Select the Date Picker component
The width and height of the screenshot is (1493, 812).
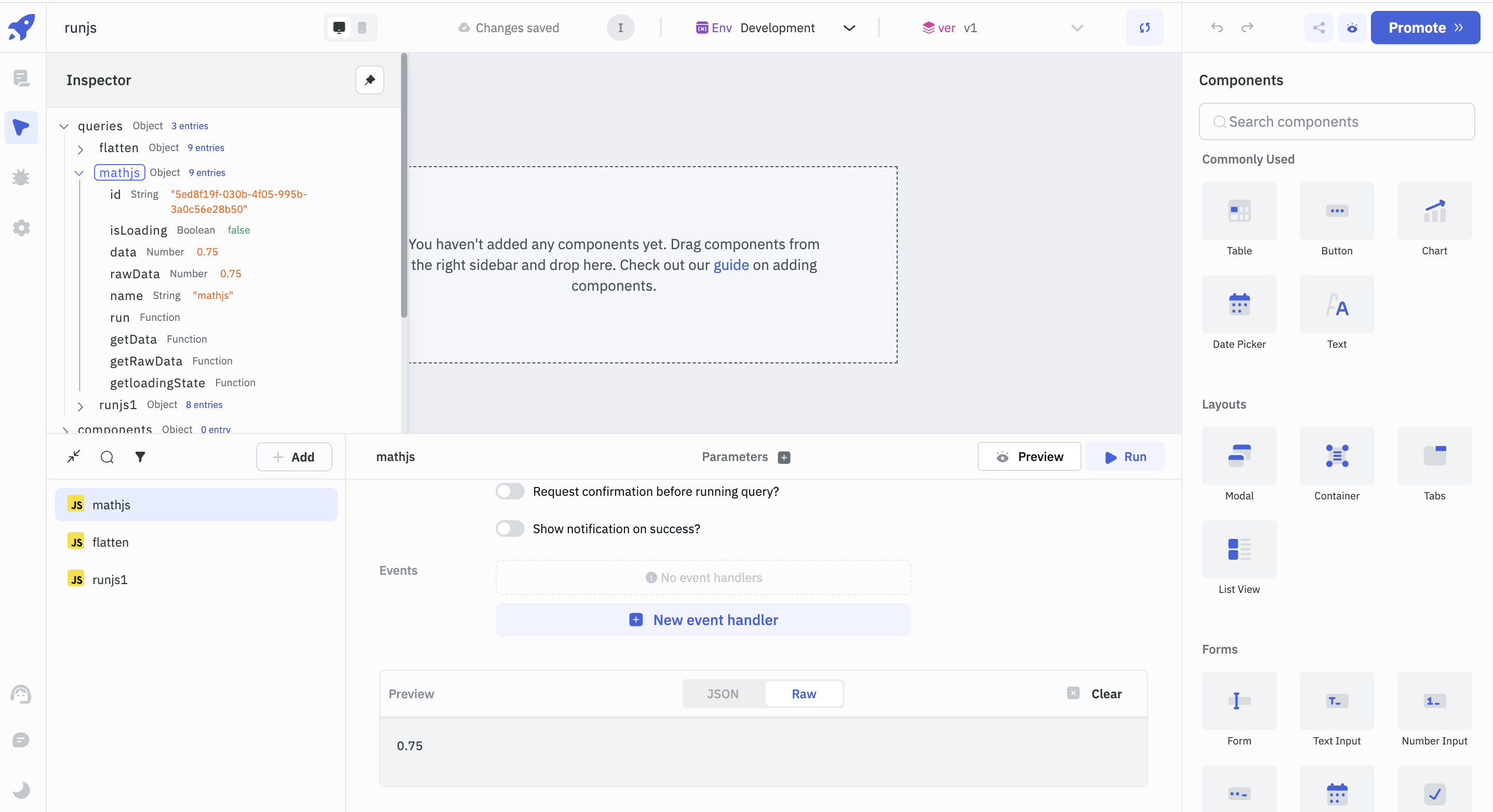click(x=1239, y=313)
